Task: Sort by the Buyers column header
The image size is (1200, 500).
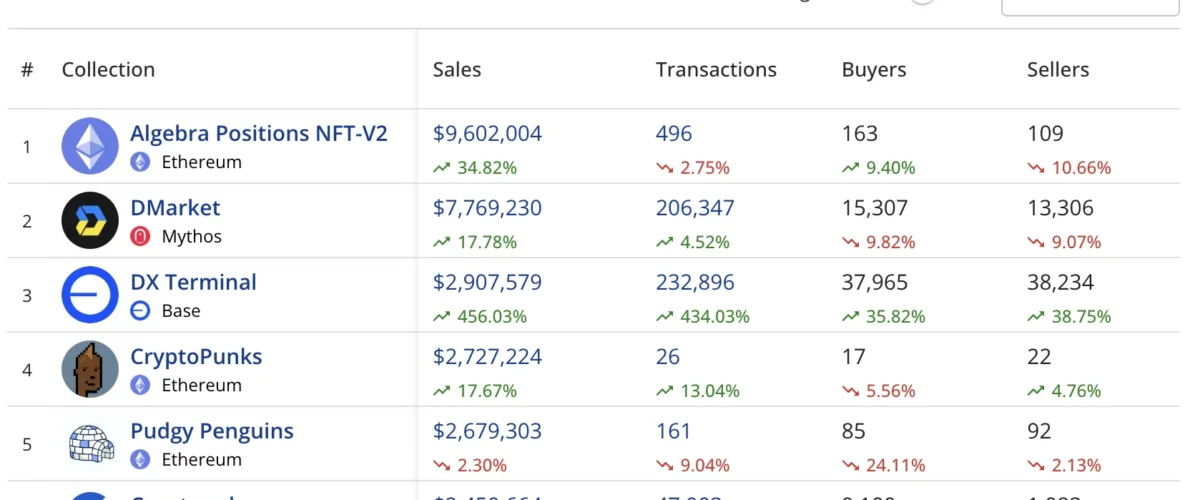Action: click(874, 70)
